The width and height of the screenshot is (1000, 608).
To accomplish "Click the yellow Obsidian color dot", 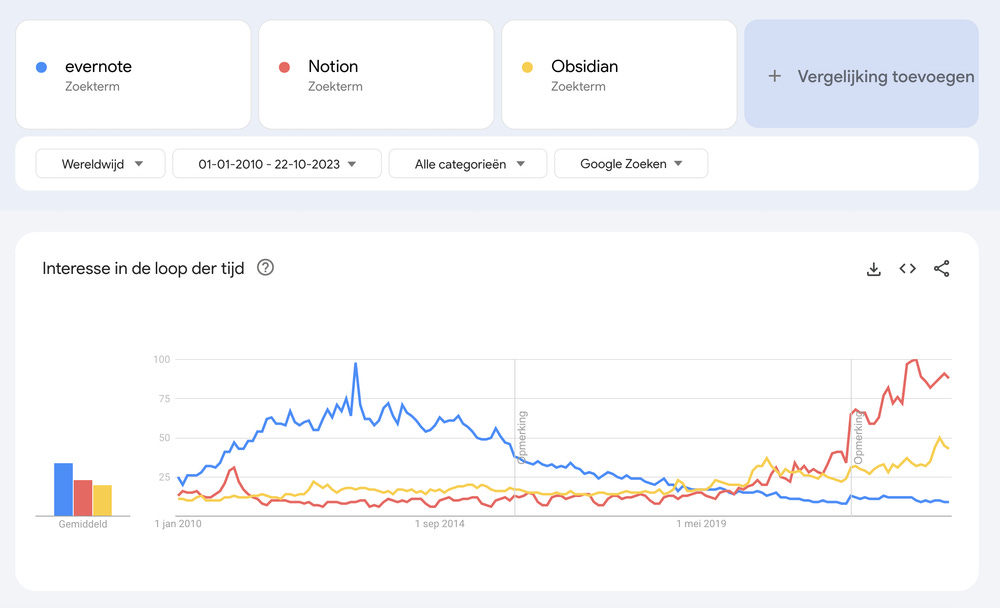I will (527, 67).
